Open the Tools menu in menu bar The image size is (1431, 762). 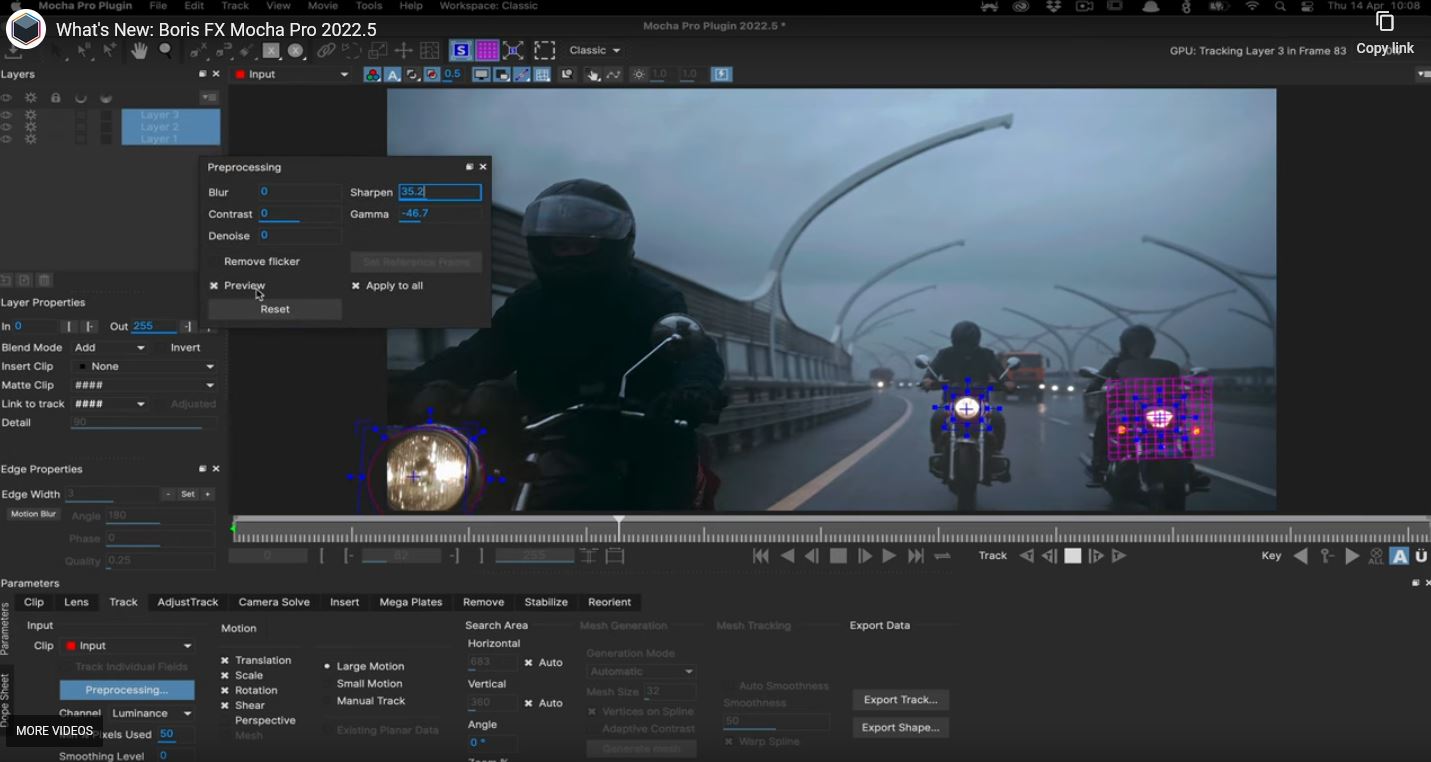369,6
